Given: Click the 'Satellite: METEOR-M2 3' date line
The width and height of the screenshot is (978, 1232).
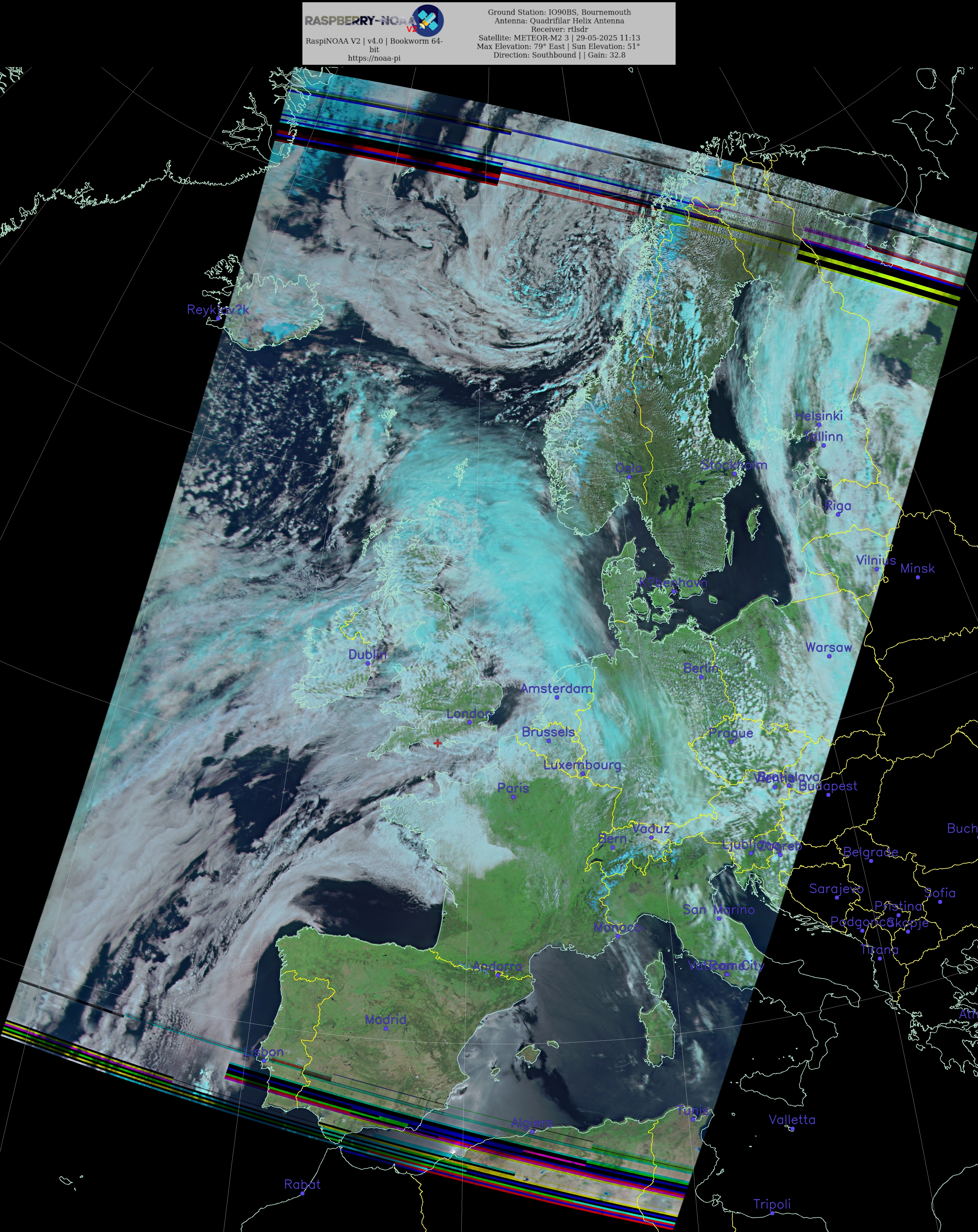Looking at the screenshot, I should pos(559,38).
